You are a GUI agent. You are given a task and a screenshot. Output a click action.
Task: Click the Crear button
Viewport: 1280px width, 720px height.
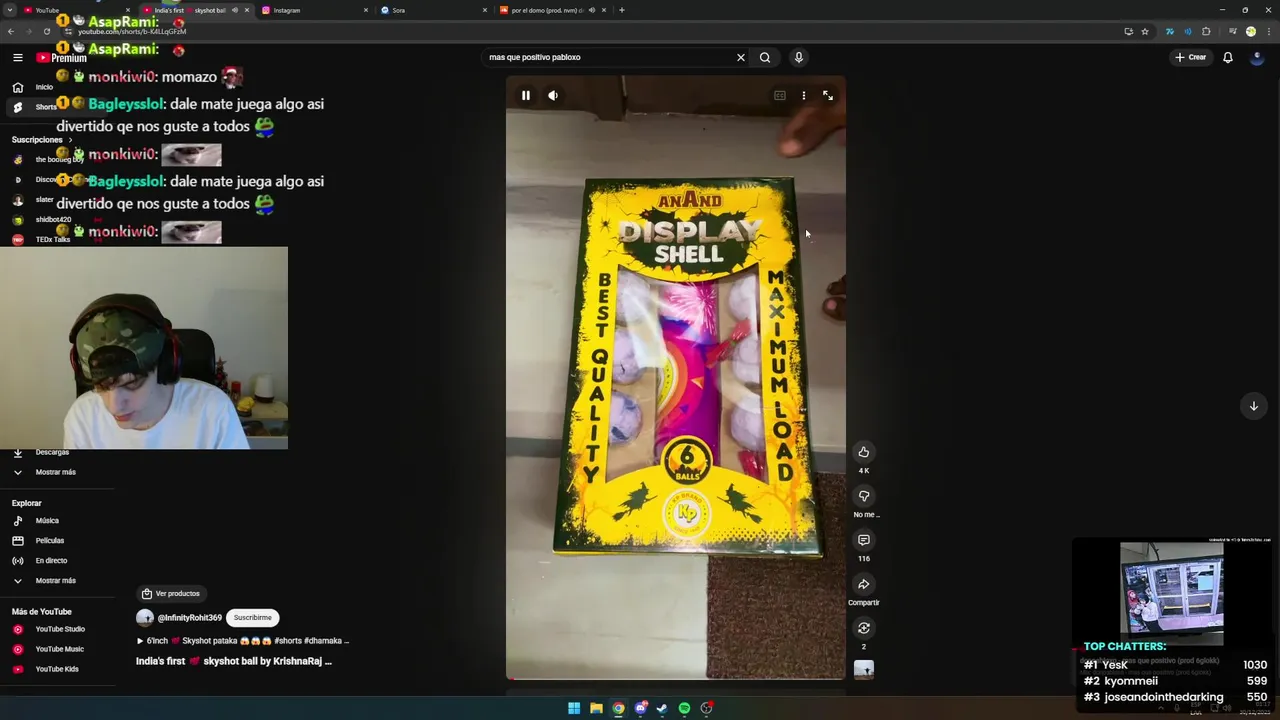(1191, 57)
